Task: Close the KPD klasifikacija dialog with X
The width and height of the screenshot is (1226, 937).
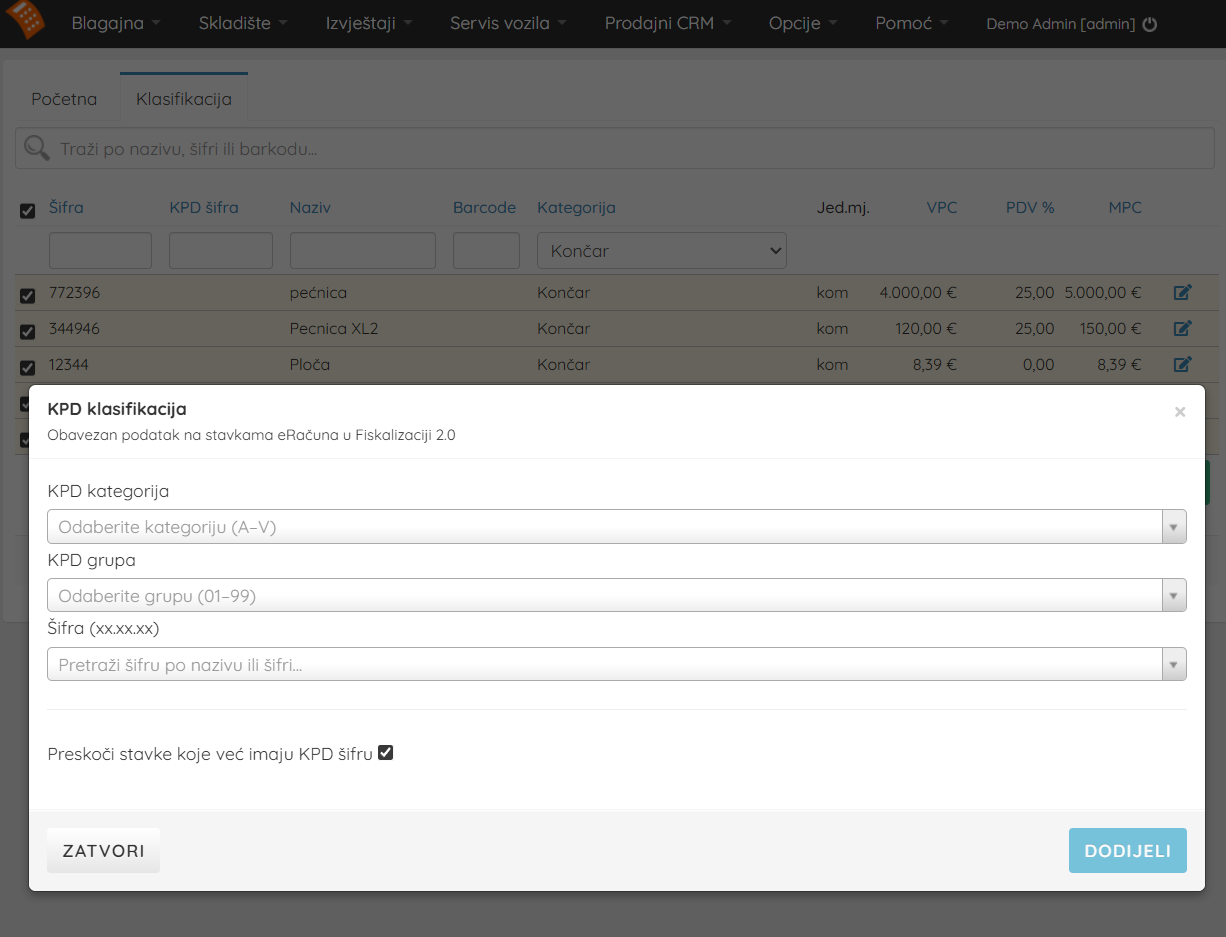Action: point(1180,411)
